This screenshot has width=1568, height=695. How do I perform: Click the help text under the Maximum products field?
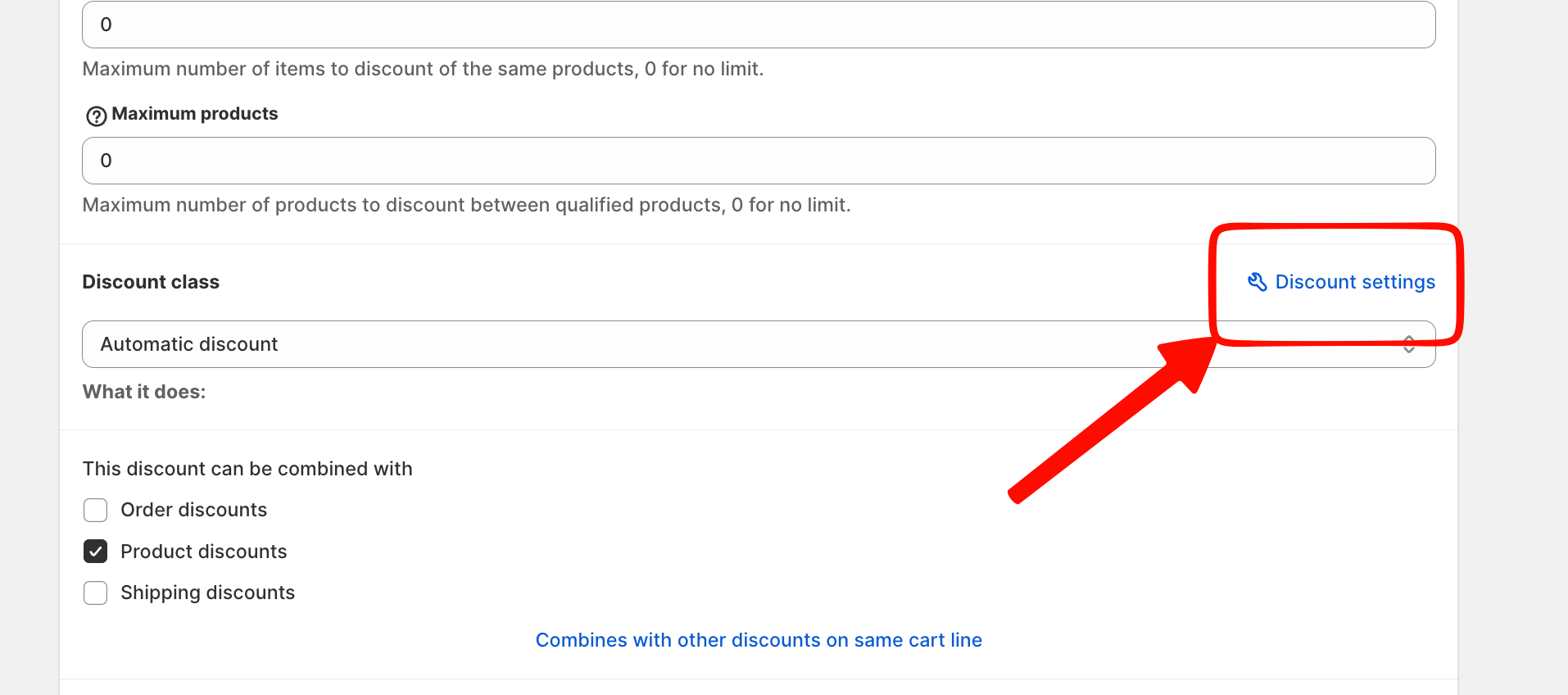pyautogui.click(x=467, y=205)
